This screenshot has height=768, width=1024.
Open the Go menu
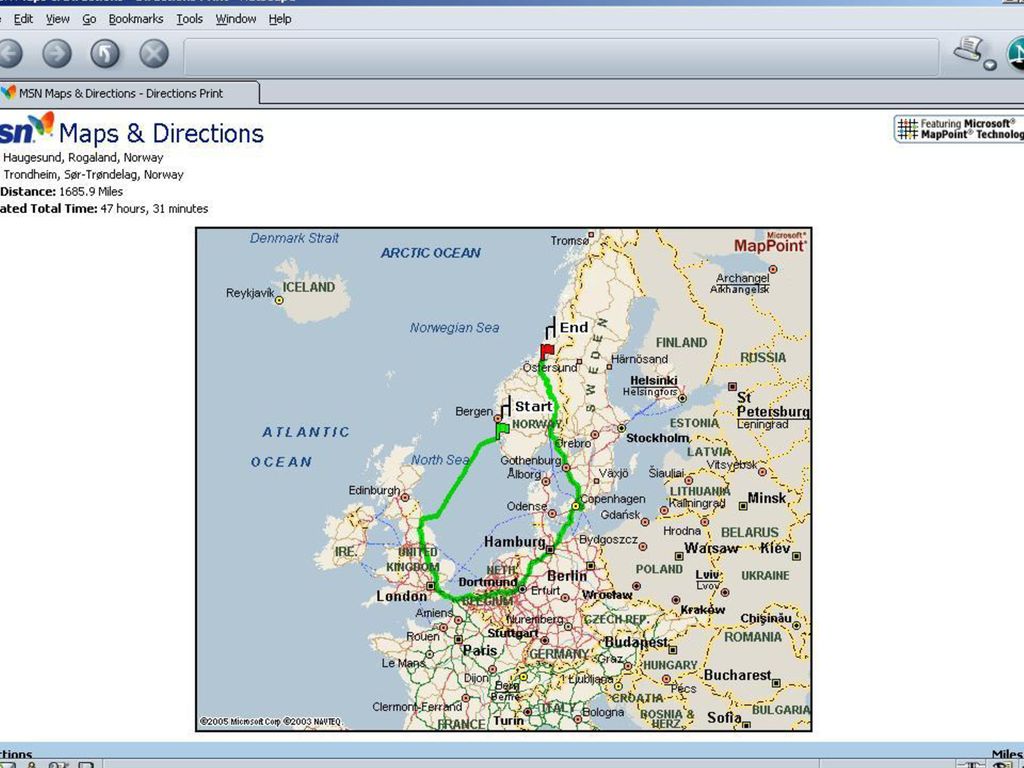[x=89, y=19]
